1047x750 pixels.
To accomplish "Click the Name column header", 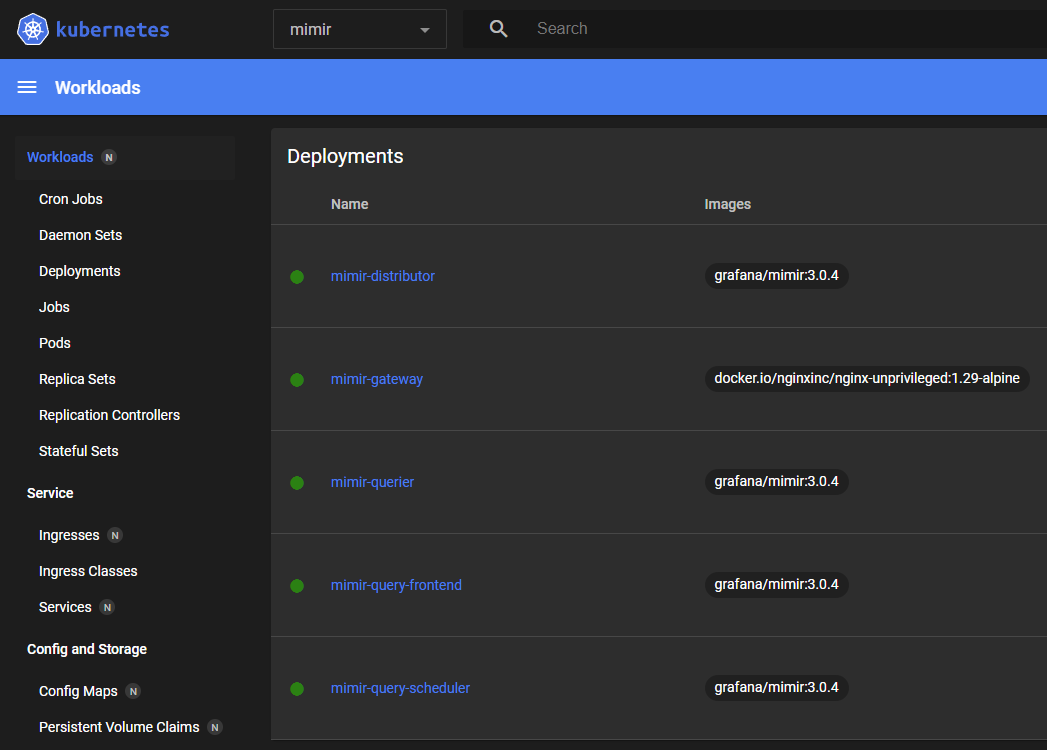I will tap(349, 204).
